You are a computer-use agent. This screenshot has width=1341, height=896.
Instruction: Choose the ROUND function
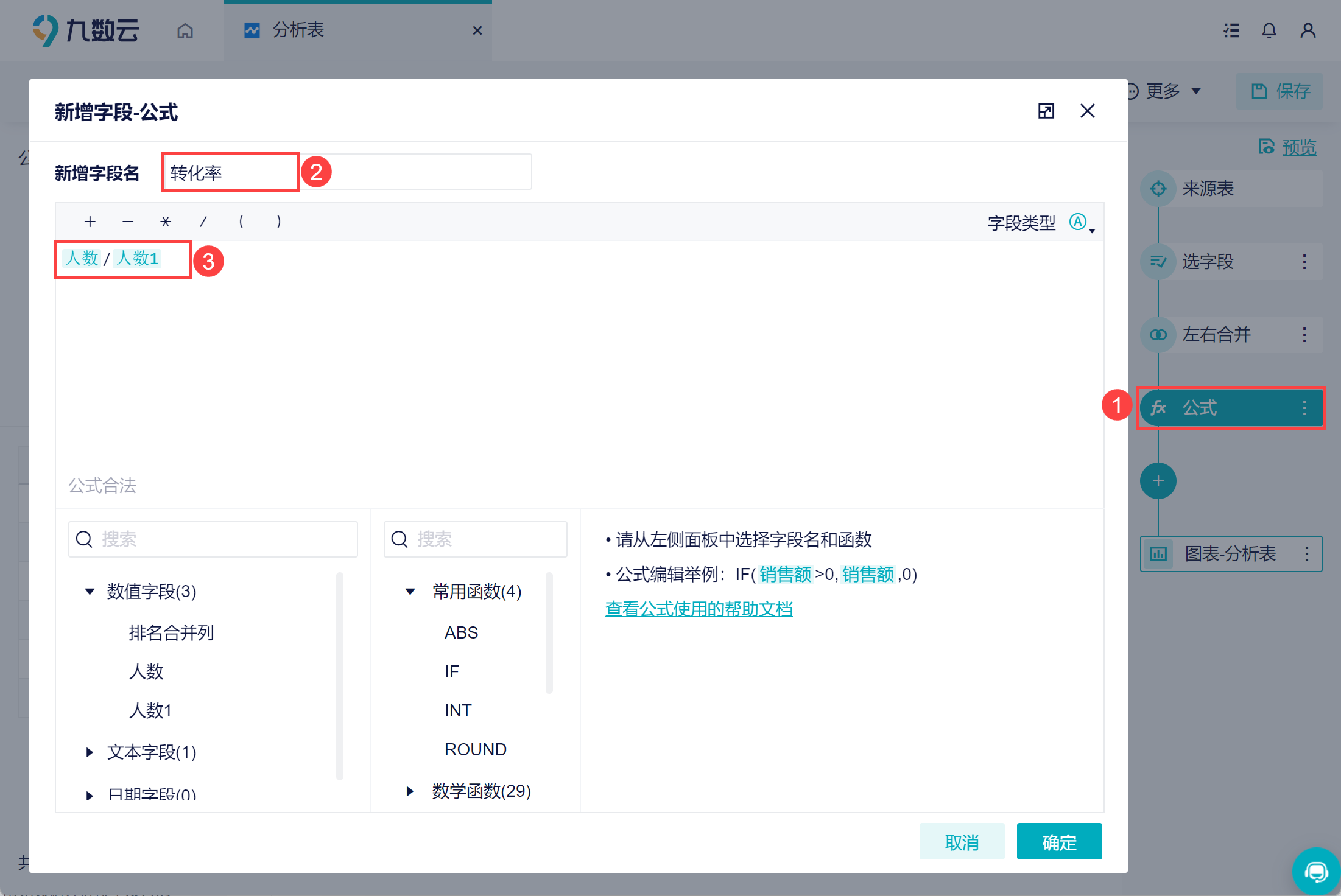[x=475, y=749]
